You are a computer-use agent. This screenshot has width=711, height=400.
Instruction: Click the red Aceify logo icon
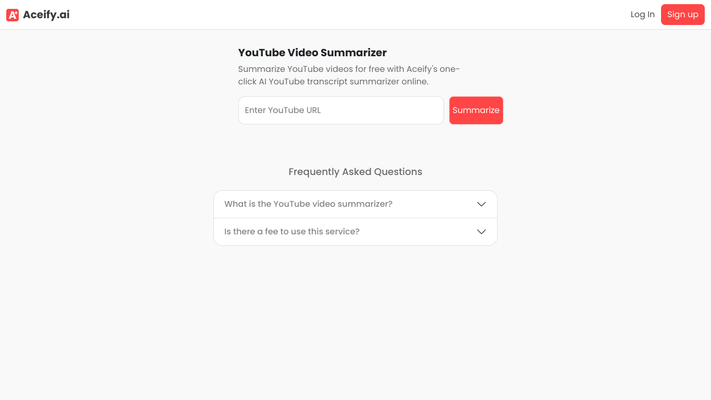[12, 15]
